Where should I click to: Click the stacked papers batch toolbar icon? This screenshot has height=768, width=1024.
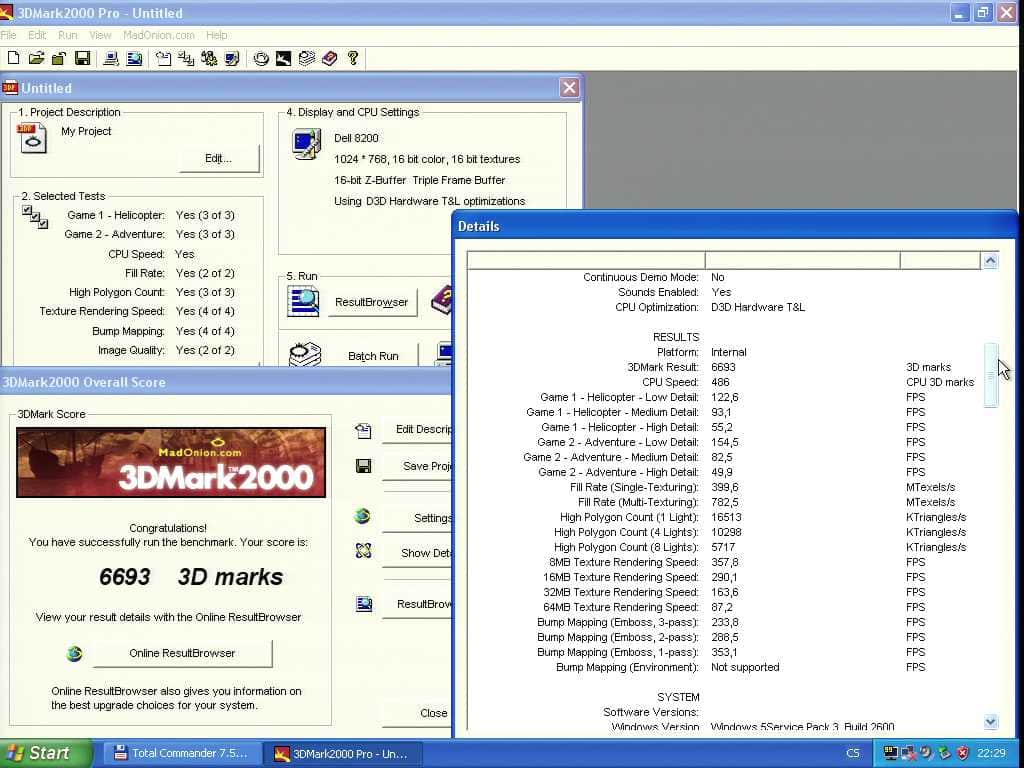tap(306, 58)
